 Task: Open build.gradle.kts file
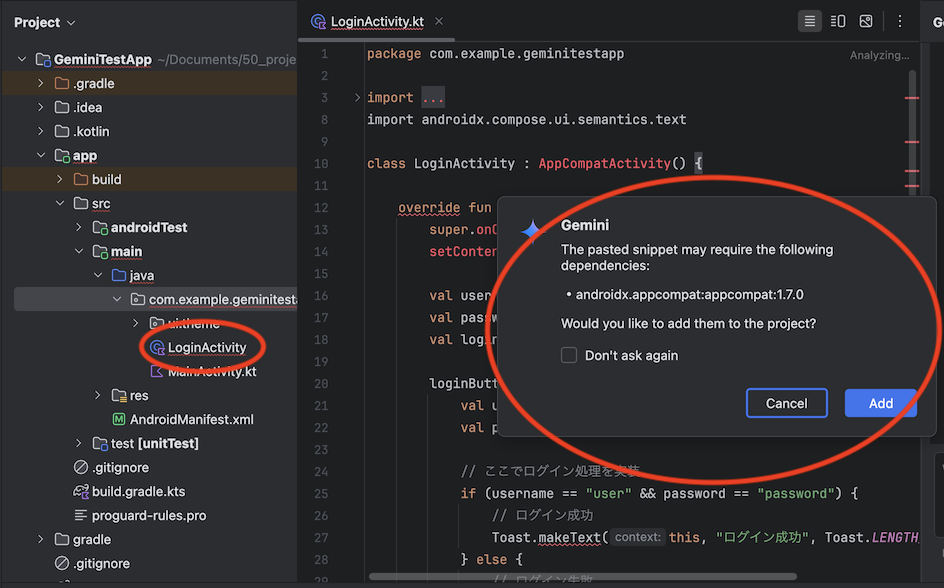[x=138, y=492]
